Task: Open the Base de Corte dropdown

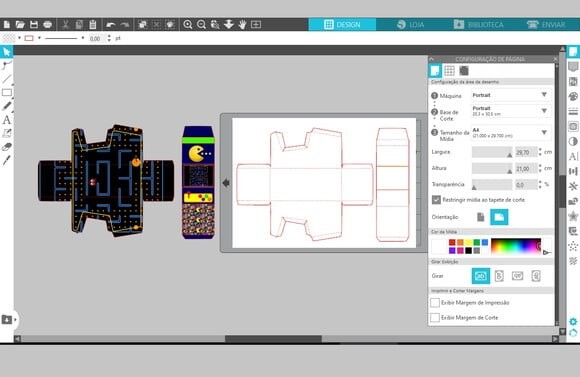Action: coord(511,111)
